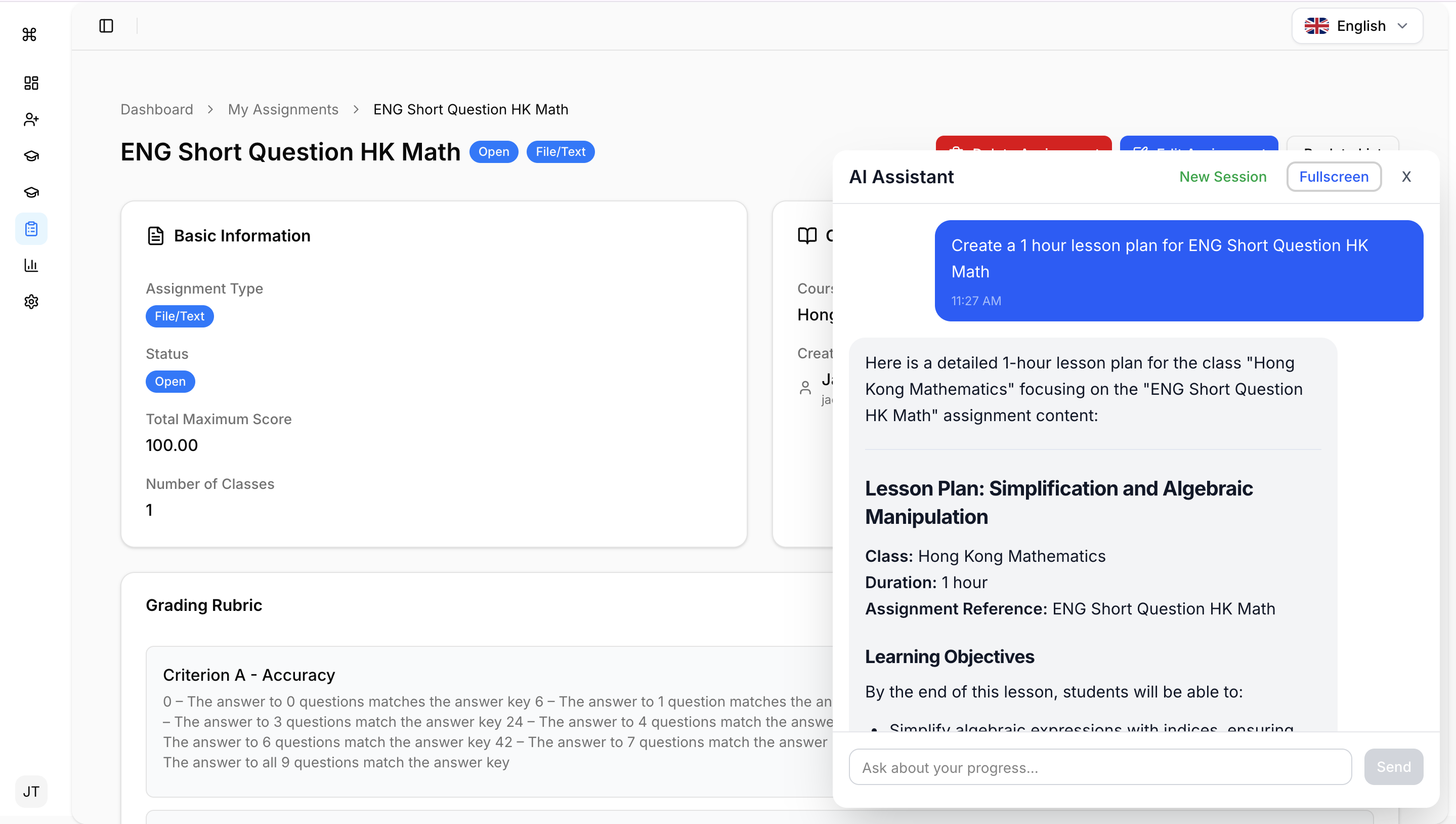Toggle the sidebar panel icon in header
This screenshot has height=824, width=1456.
click(106, 26)
